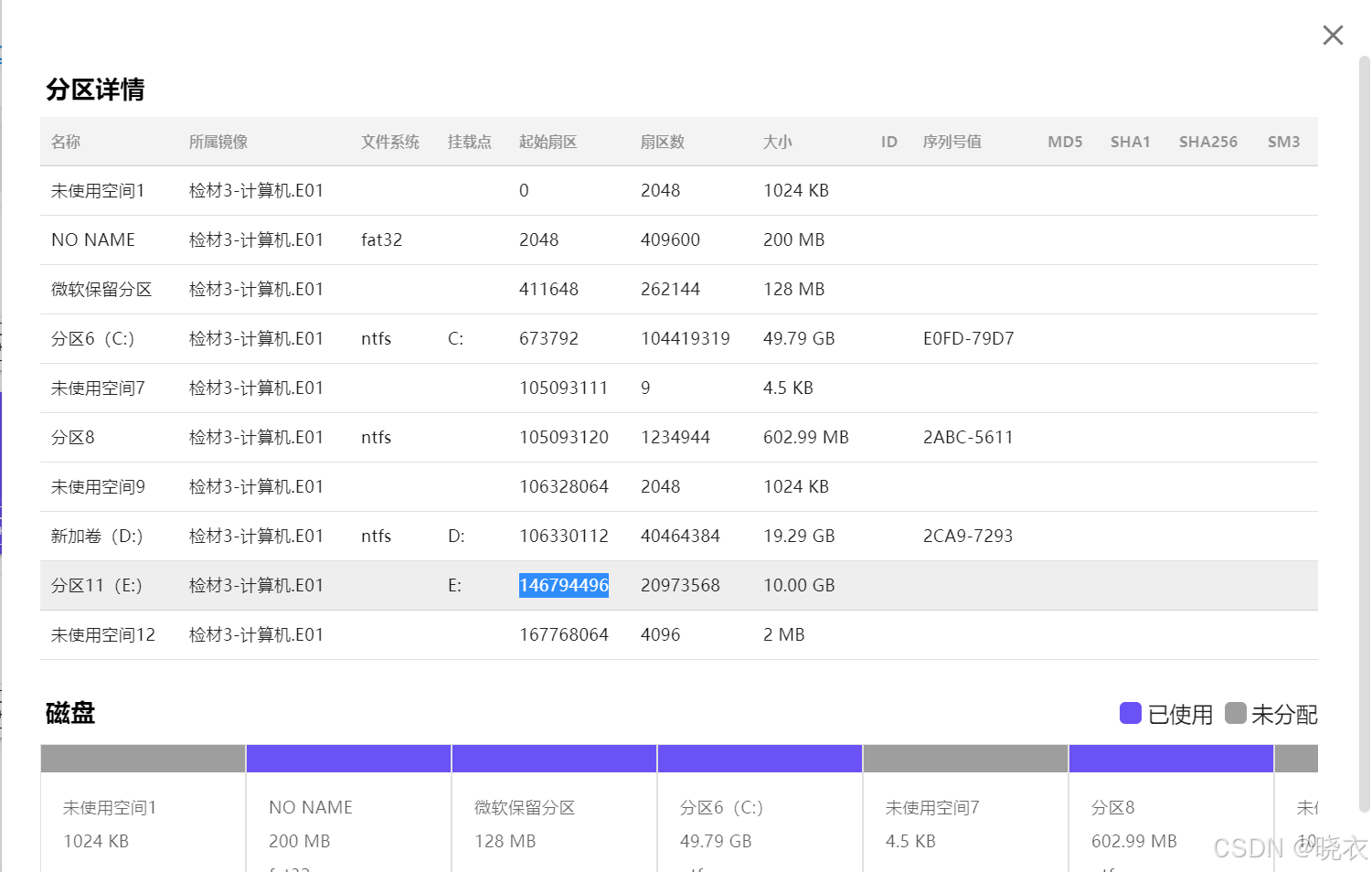Select the 分区6 (C:) disk map block
The image size is (1372, 872).
point(760,808)
